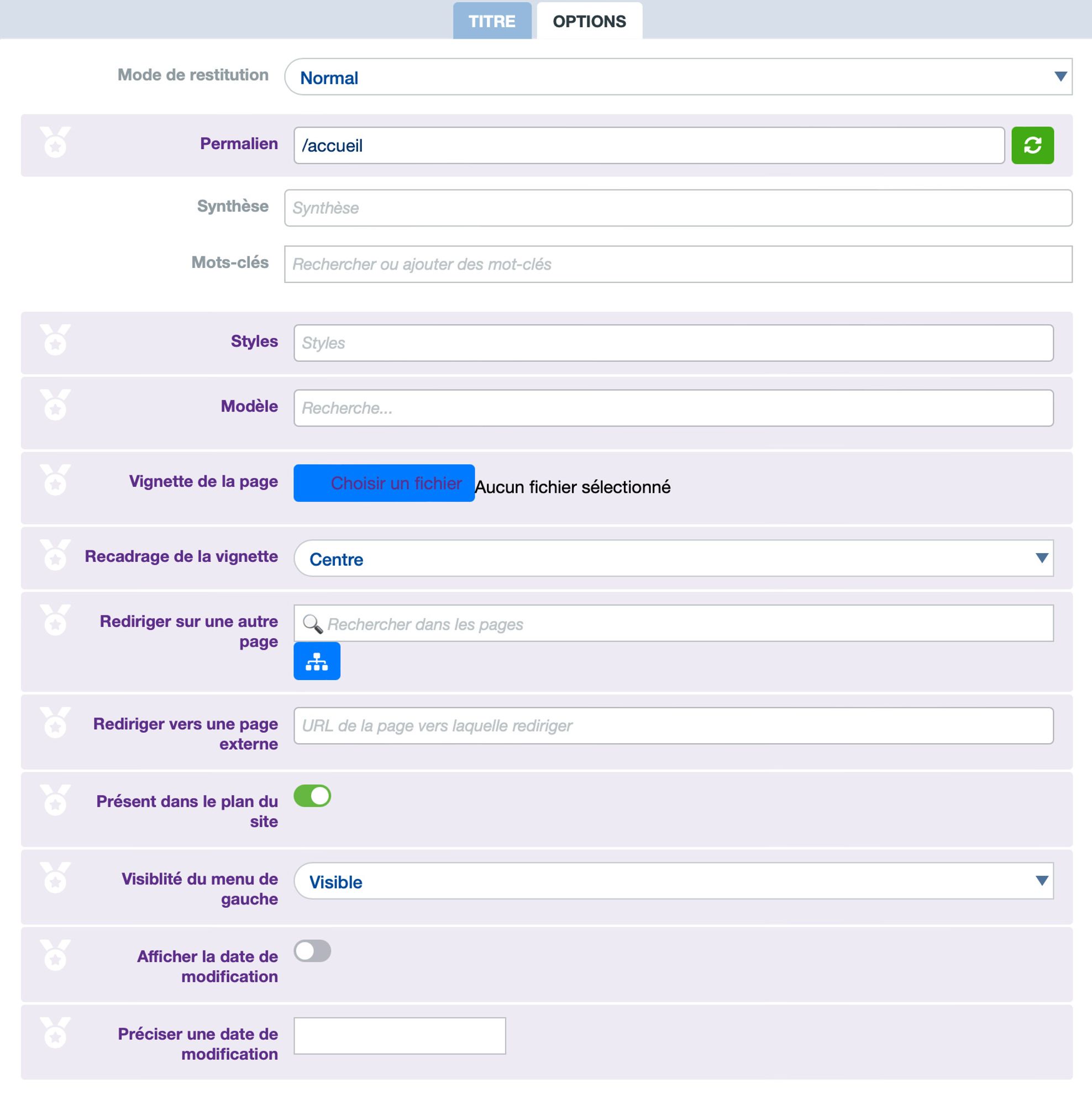Expand the Recadrage de la vignette dropdown

[673, 558]
